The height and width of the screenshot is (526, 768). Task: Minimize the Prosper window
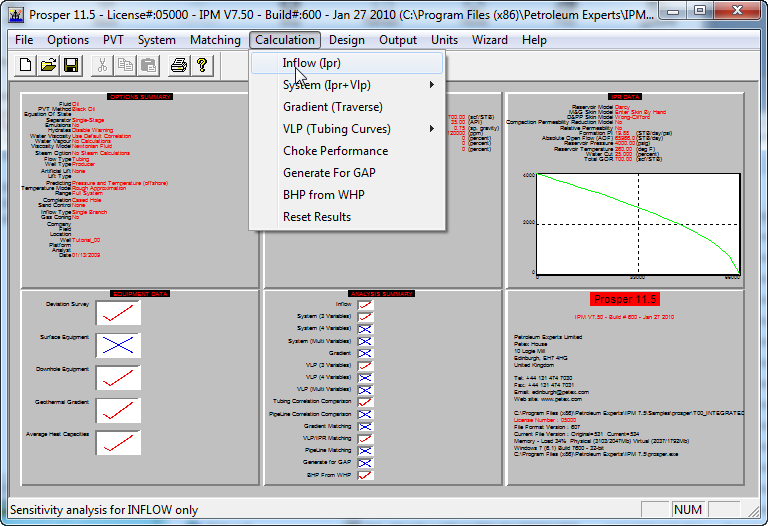point(673,11)
